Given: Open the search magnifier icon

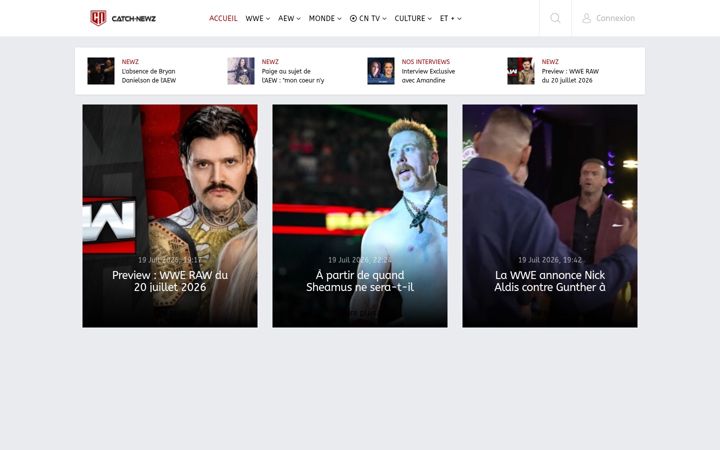Looking at the screenshot, I should [555, 18].
